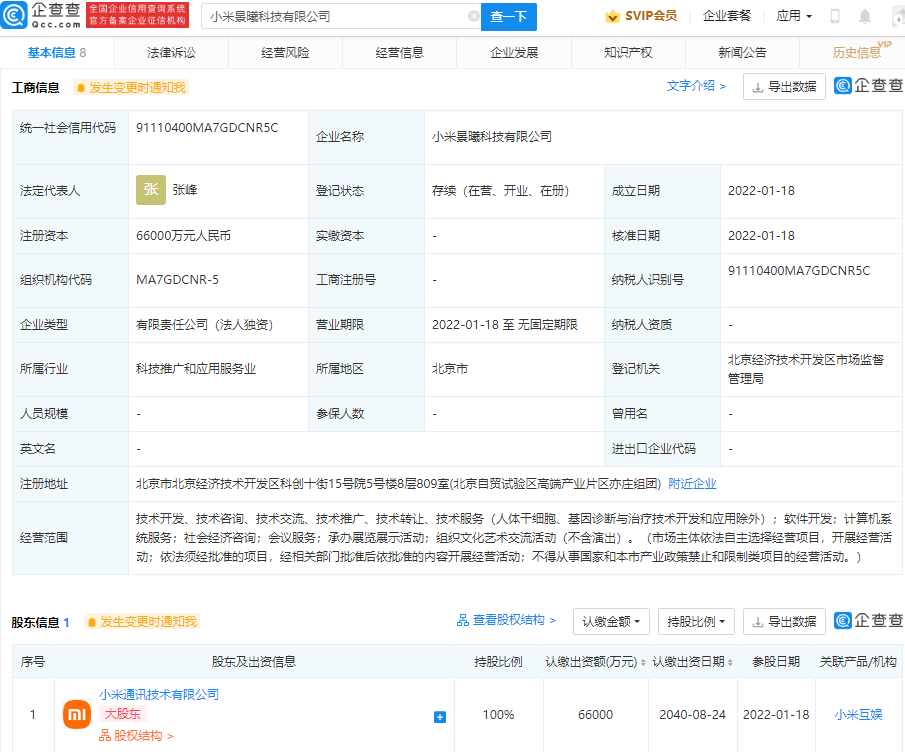
Task: Clear the search box text
Action: (x=473, y=16)
